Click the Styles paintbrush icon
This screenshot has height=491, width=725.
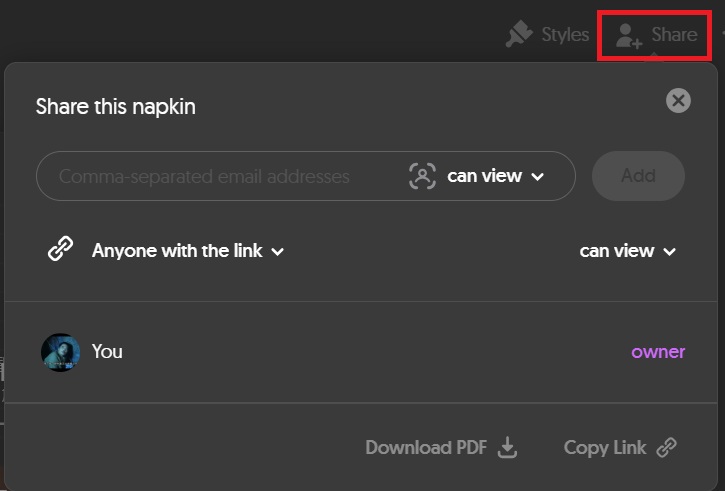click(x=519, y=35)
